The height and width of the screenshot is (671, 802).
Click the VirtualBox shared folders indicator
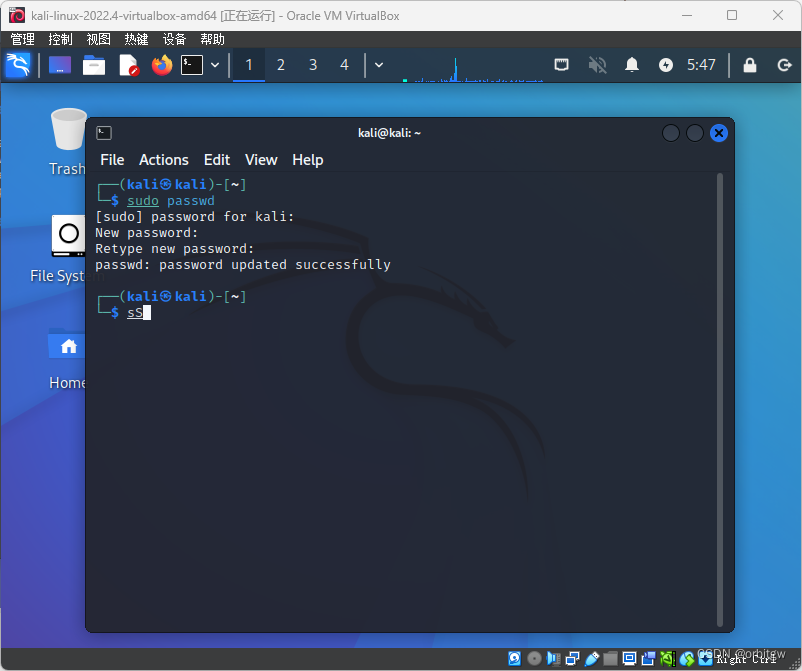pos(610,658)
